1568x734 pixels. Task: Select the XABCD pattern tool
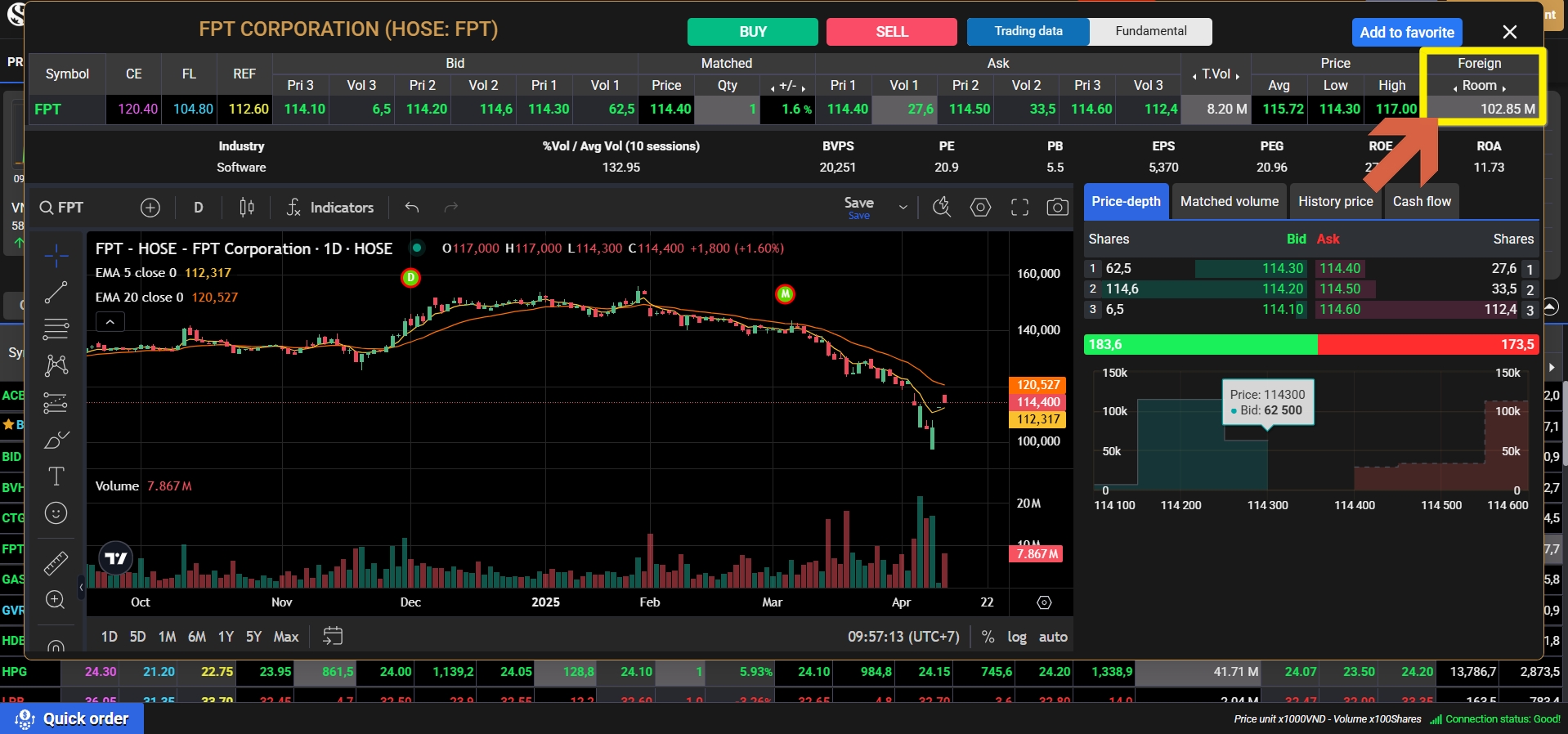(x=56, y=365)
